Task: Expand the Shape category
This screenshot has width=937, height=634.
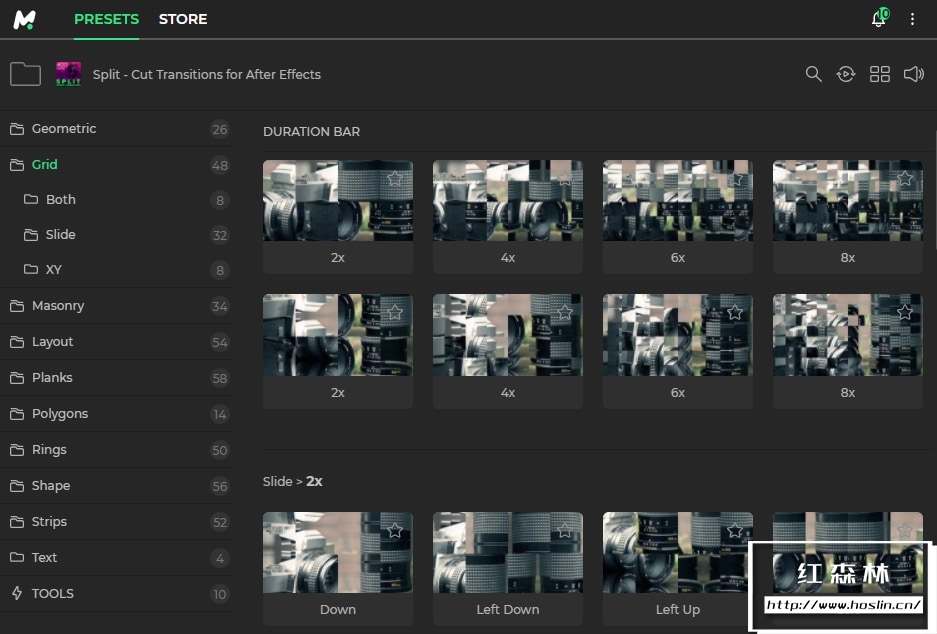Action: tap(117, 486)
